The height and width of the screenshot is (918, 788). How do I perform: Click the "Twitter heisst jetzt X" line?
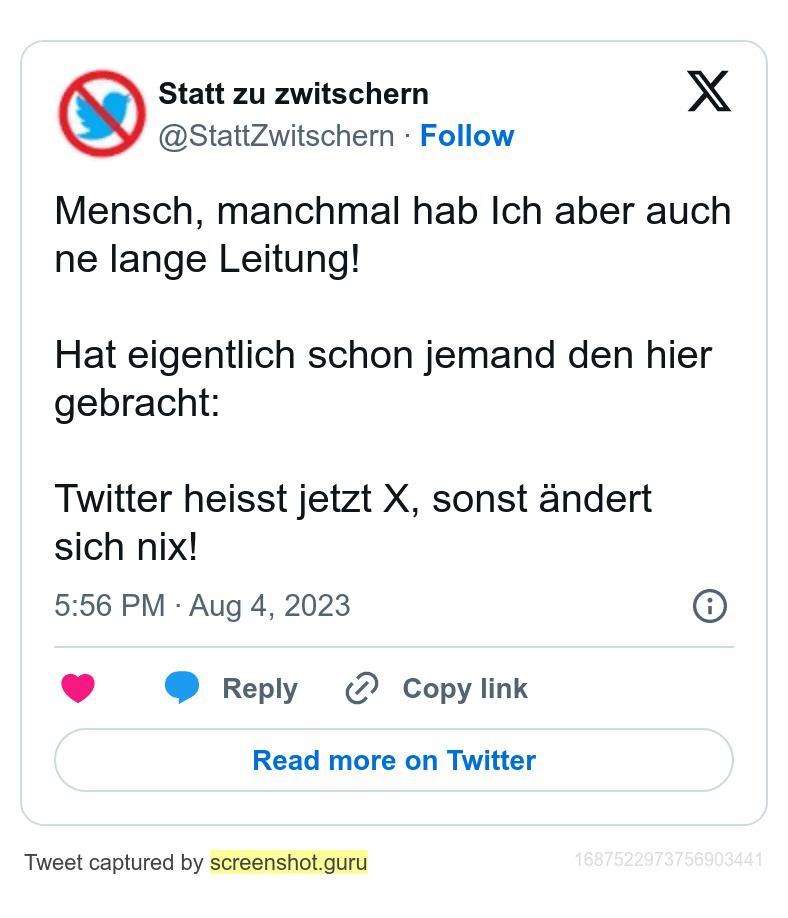coord(353,498)
